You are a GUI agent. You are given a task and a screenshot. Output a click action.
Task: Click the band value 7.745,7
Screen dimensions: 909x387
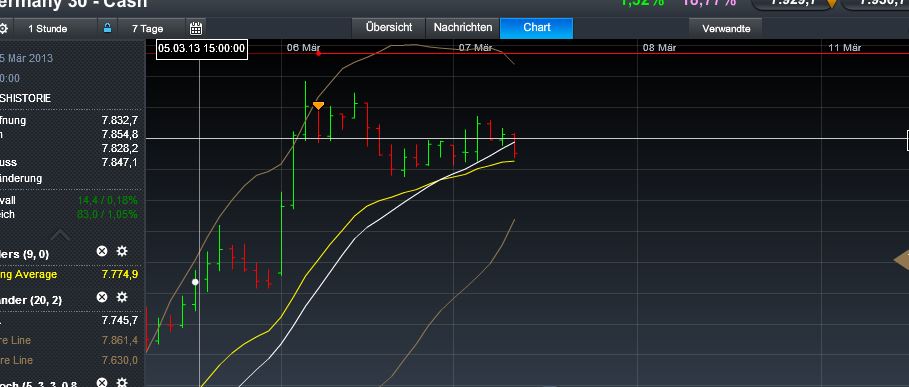119,320
